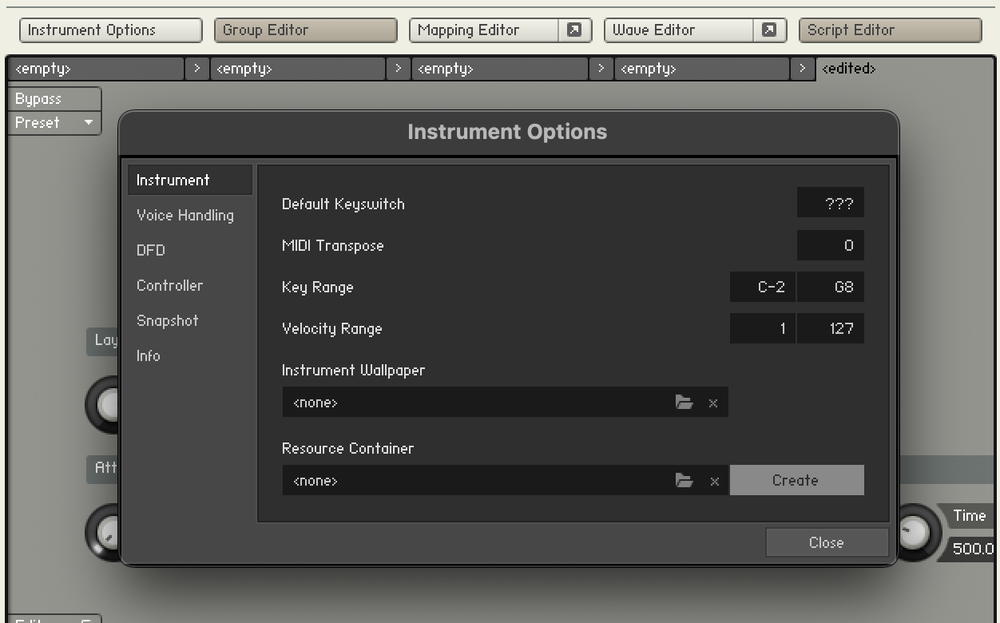Expand the fourth empty slot chevron
This screenshot has height=623, width=1000.
click(x=803, y=68)
